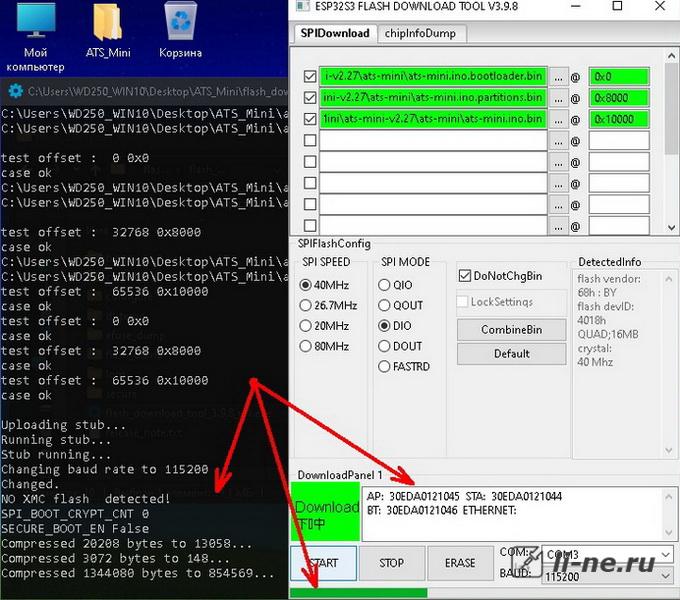Viewport: 680px width, 600px height.
Task: Minimize the flash download tool window
Action: click(x=575, y=6)
